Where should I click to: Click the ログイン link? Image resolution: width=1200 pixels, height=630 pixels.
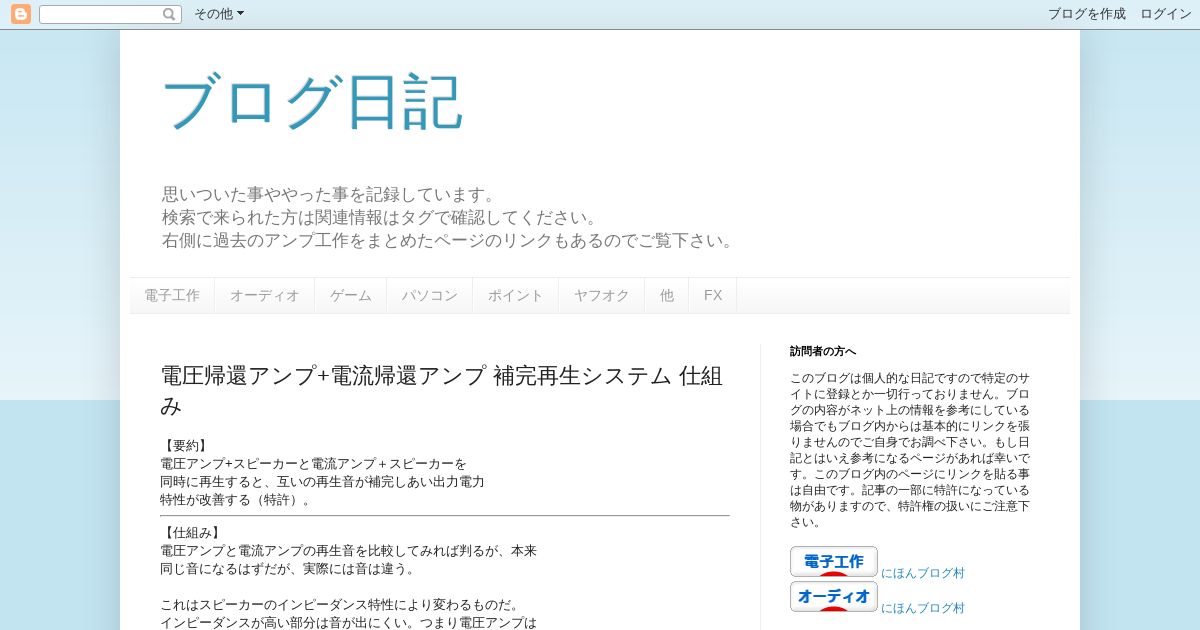pos(1166,14)
